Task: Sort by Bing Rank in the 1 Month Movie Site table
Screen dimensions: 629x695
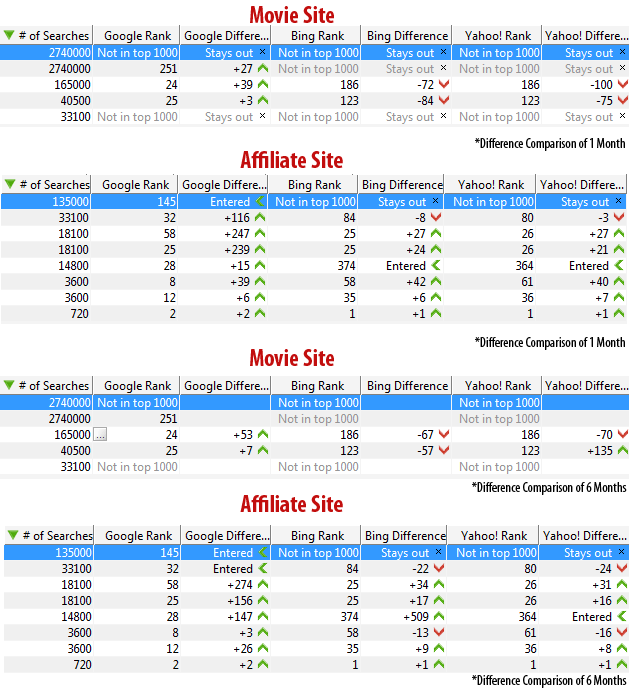Action: click(317, 35)
